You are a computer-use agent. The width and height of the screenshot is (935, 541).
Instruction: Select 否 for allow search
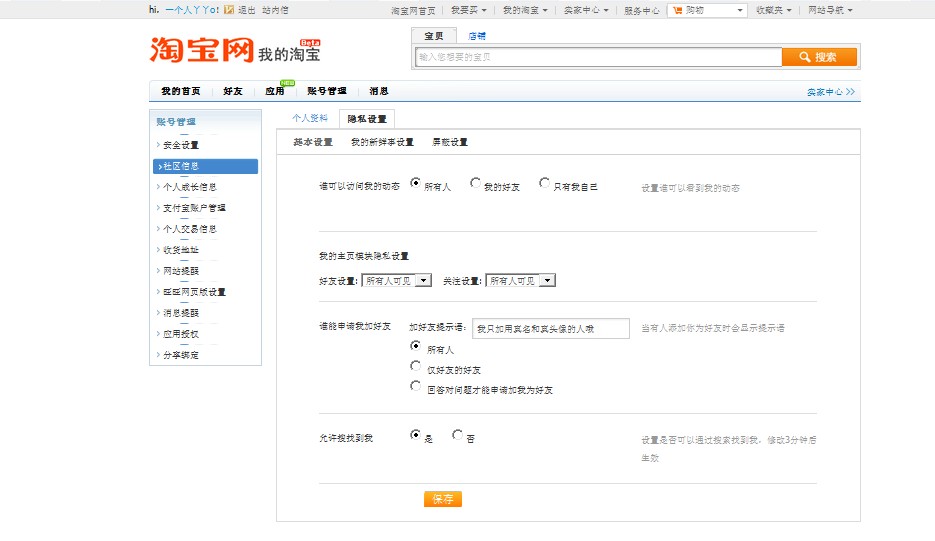(457, 435)
